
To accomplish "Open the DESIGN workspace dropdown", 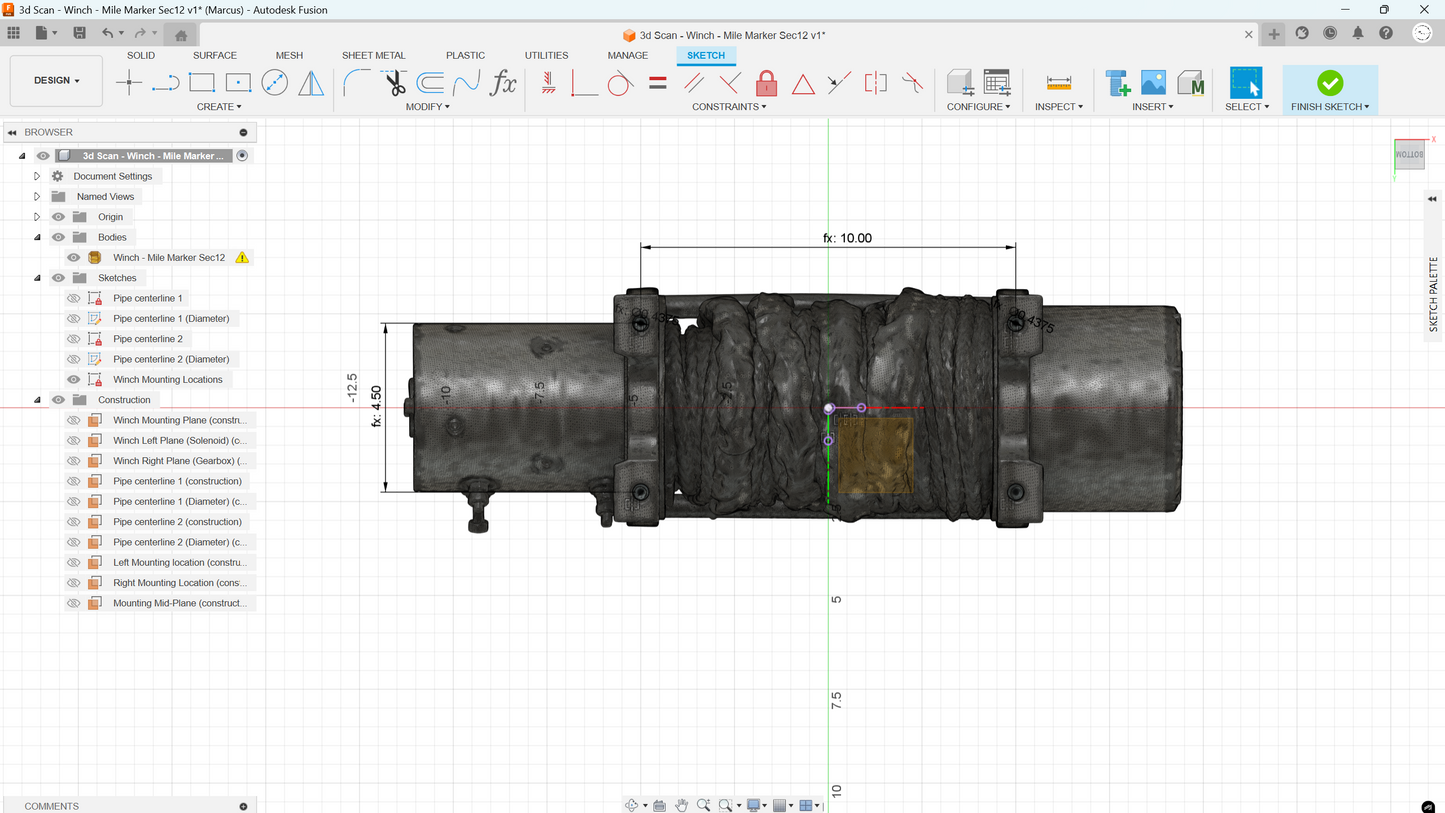I will (56, 80).
